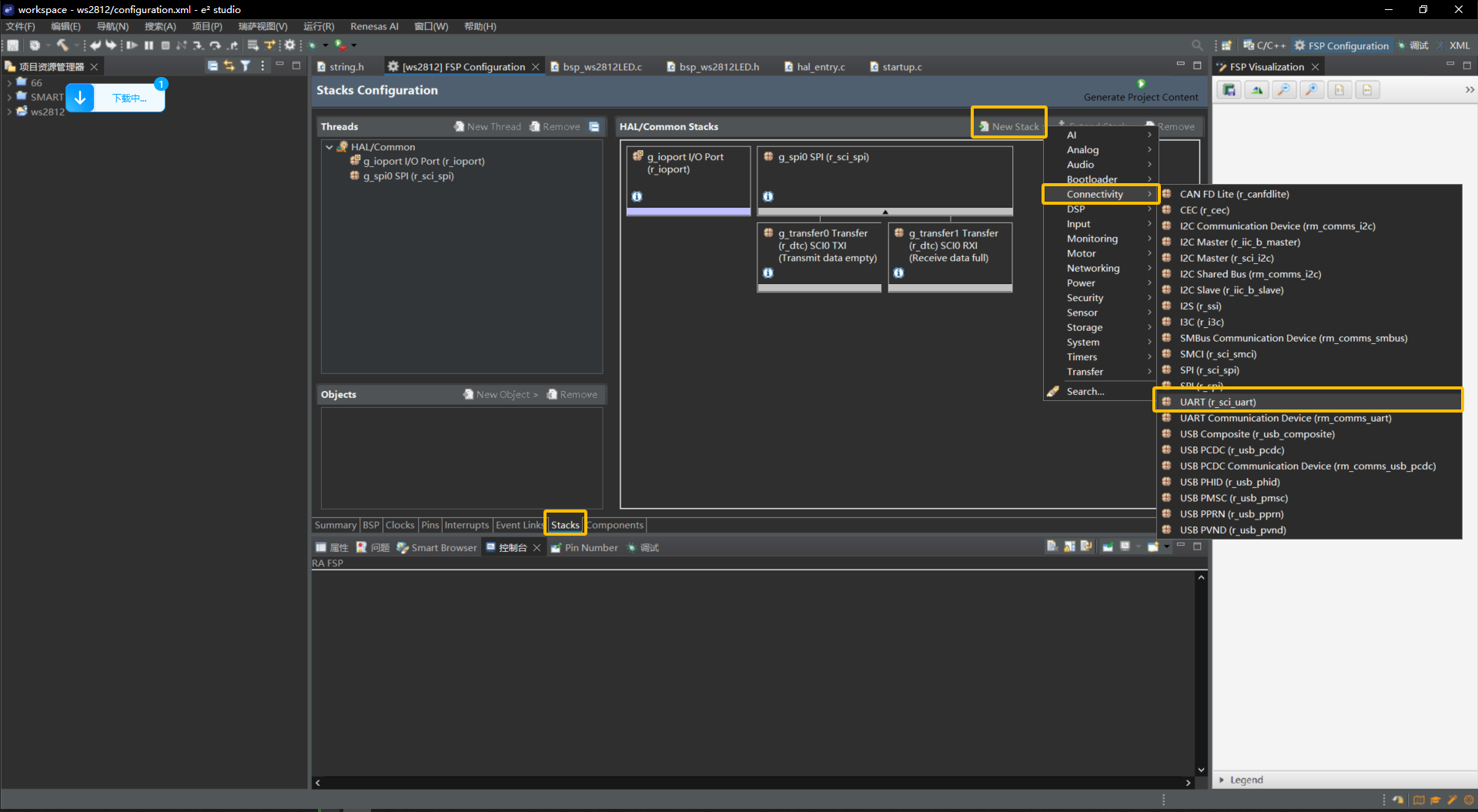Screen dimensions: 1478x812
Task: Open the Pin Number view tab
Action: point(584,548)
